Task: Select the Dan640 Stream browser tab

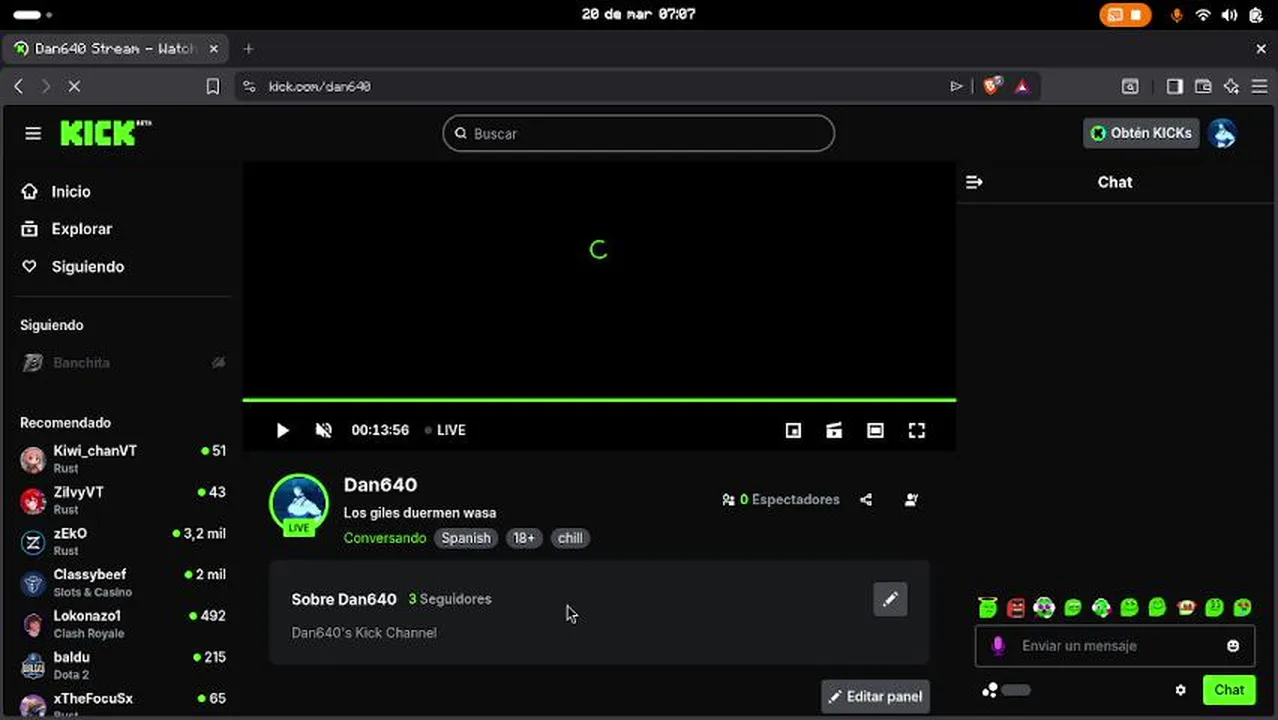Action: pyautogui.click(x=116, y=48)
